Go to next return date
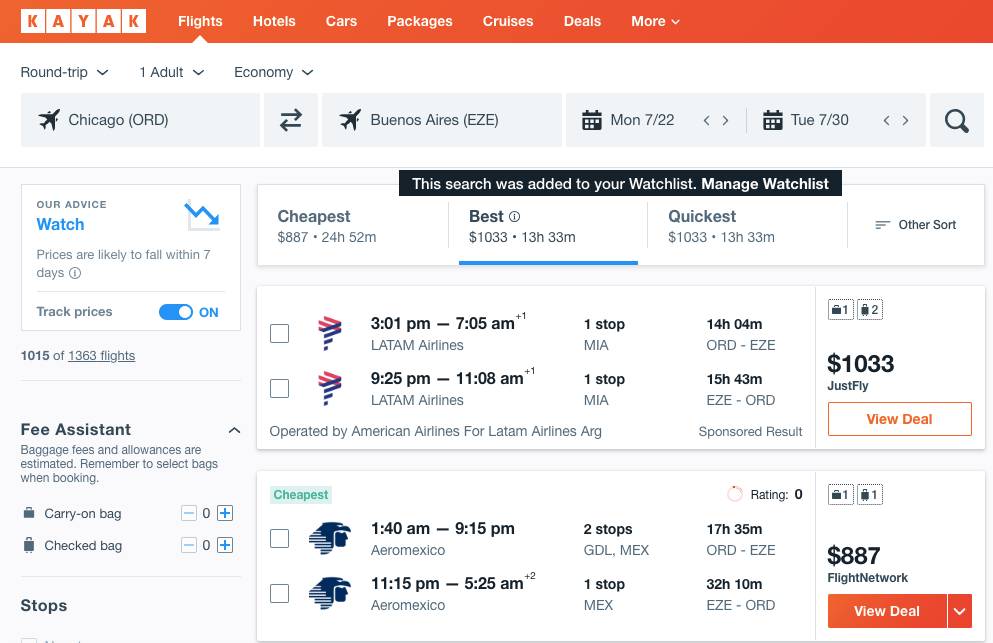Screen dimensions: 993x643 point(906,120)
